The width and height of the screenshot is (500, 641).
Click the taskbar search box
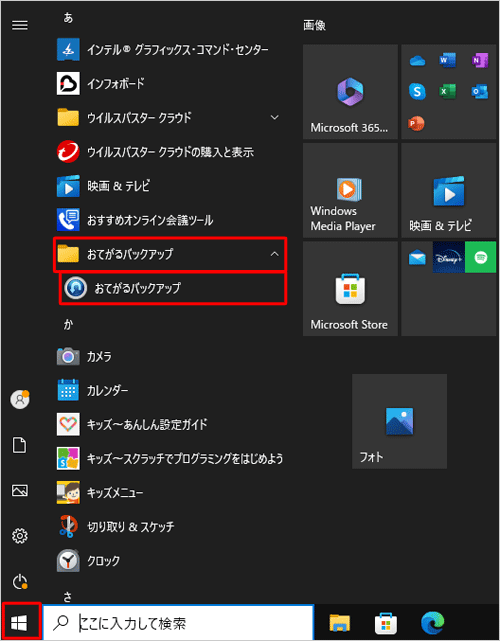[x=178, y=623]
